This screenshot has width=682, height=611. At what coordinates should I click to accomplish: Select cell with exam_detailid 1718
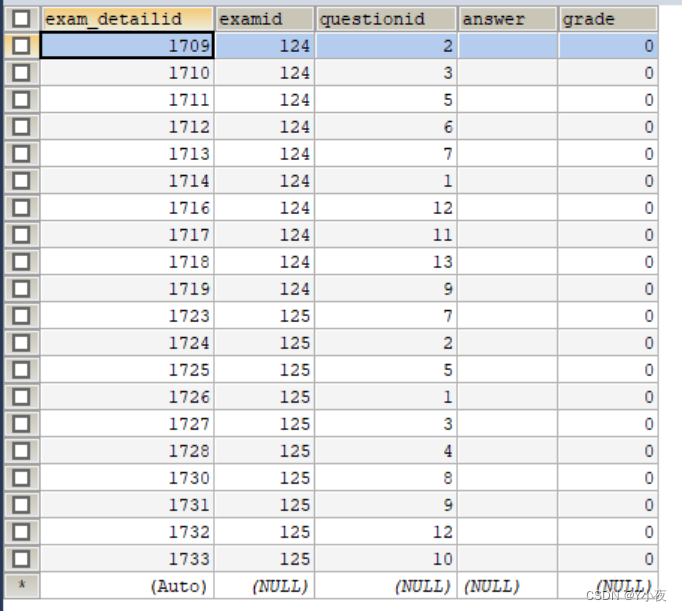127,262
